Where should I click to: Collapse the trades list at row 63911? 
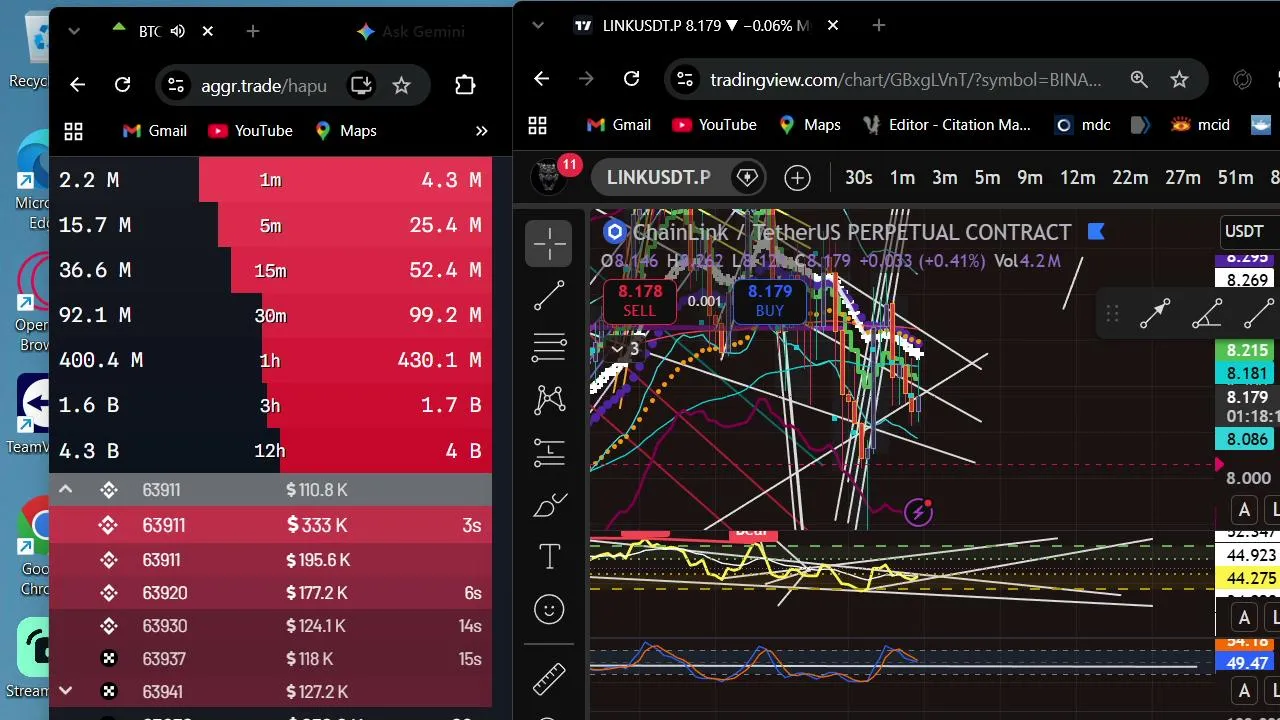click(x=65, y=490)
